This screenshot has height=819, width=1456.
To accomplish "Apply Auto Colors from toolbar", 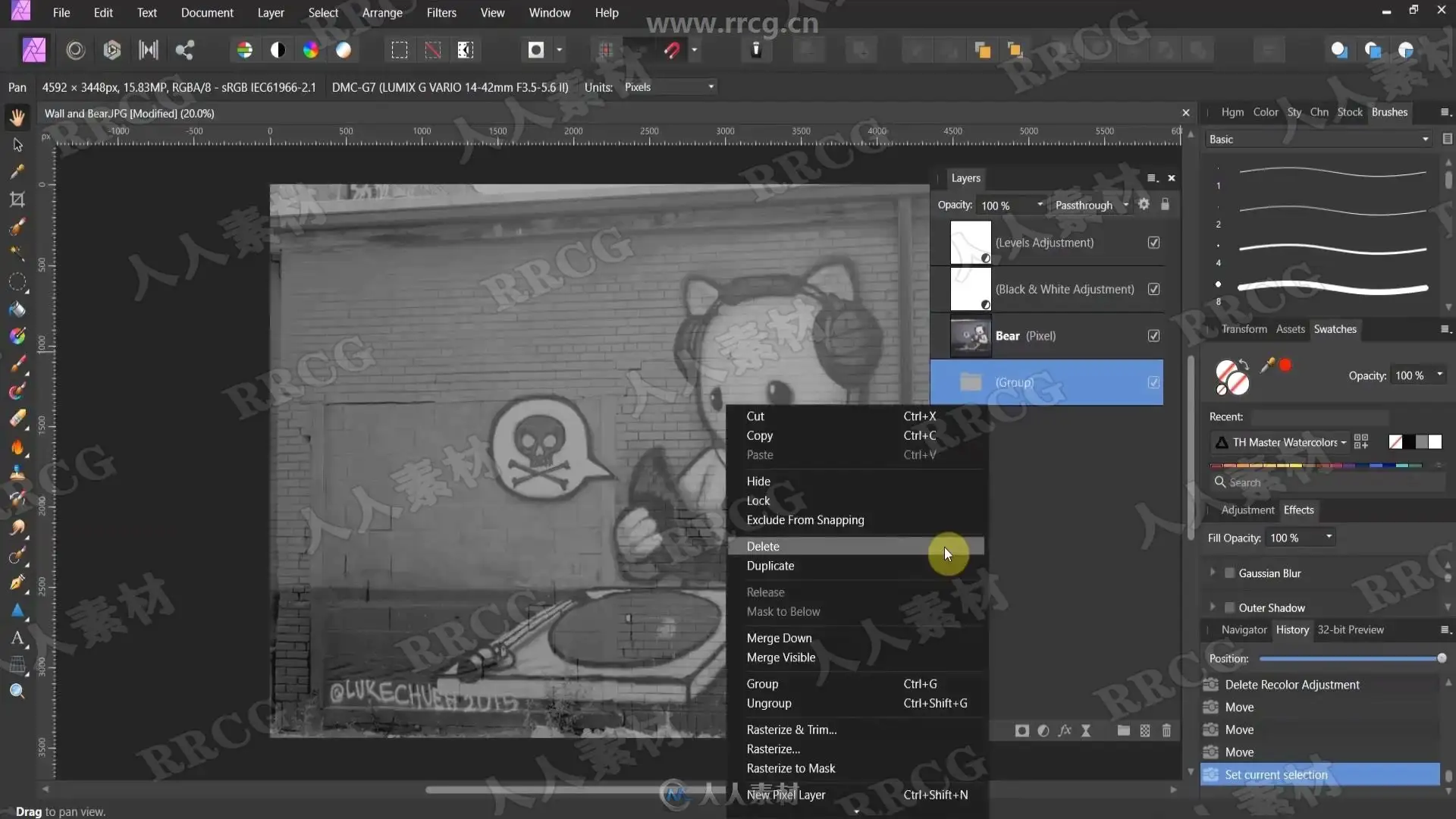I will (311, 50).
